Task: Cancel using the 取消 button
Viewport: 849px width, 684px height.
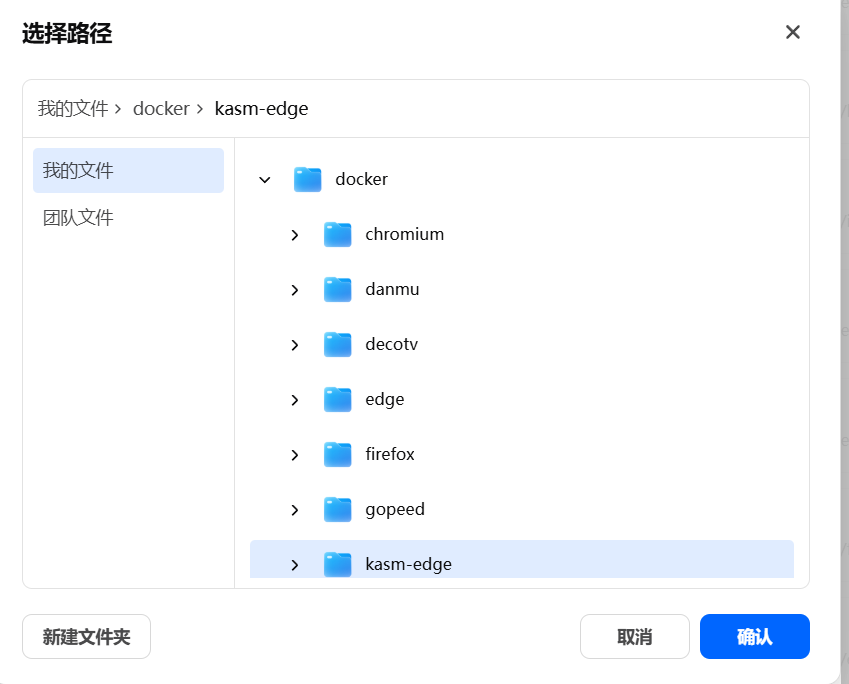Action: coord(635,637)
